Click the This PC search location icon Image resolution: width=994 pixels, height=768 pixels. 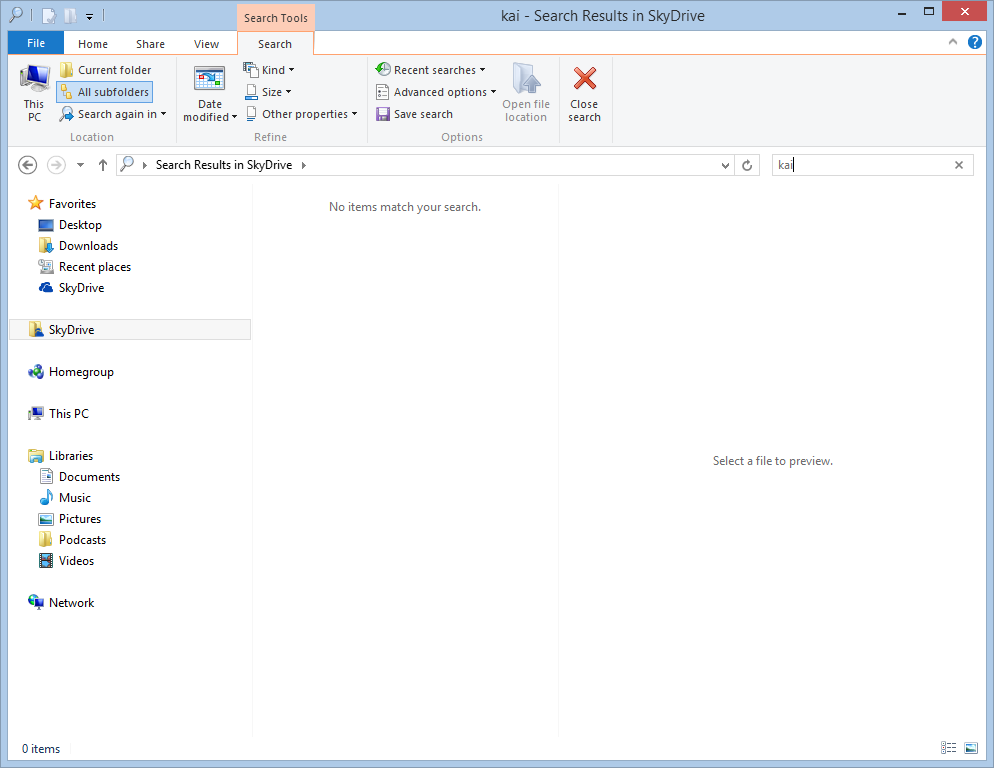click(x=34, y=80)
